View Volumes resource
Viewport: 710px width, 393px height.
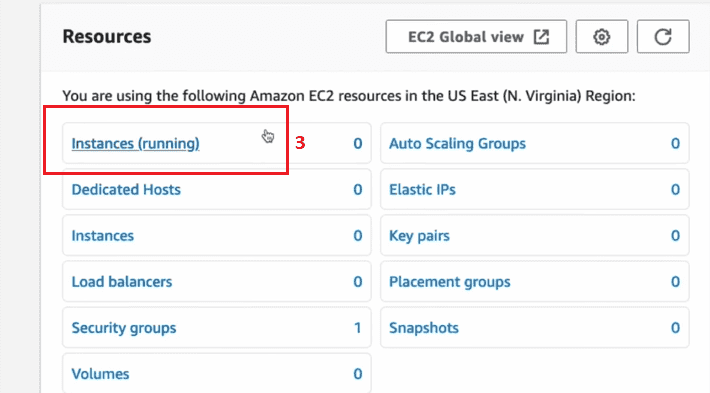[100, 374]
